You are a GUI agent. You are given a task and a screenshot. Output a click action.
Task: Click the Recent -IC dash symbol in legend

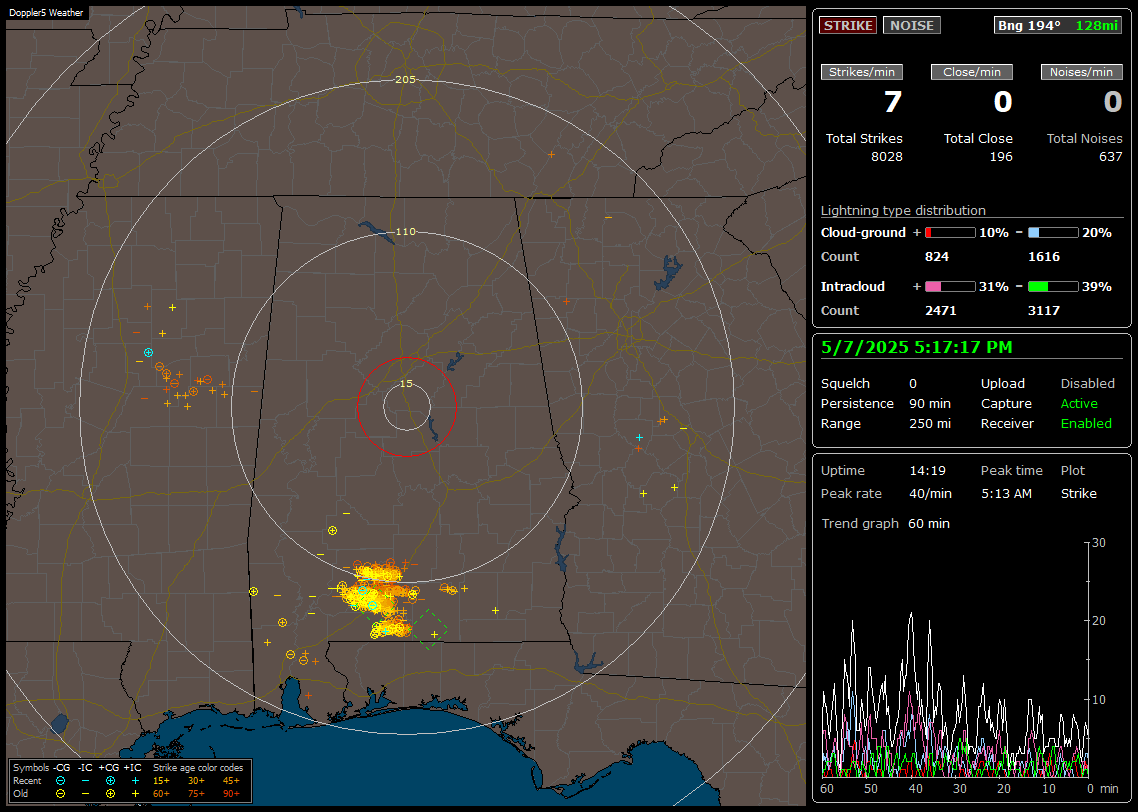coord(86,781)
